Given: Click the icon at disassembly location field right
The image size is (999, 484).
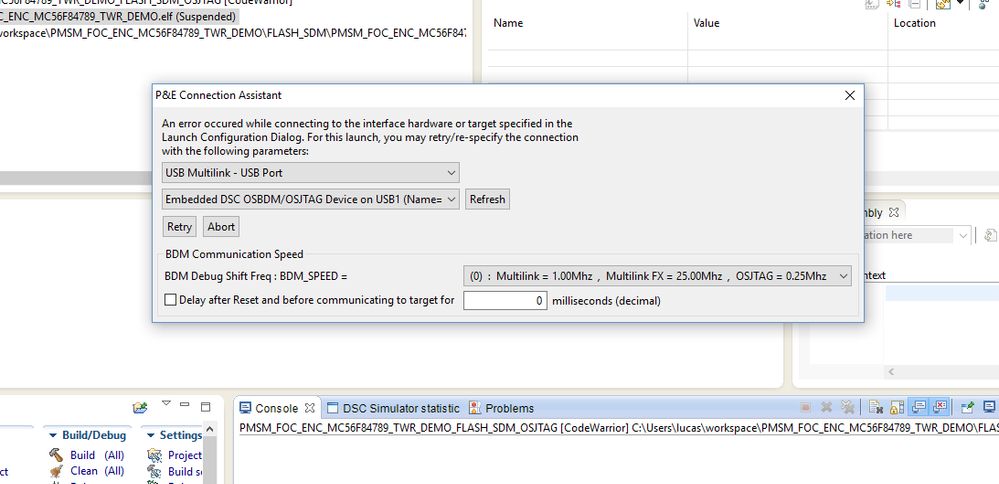Looking at the screenshot, I should tap(991, 235).
